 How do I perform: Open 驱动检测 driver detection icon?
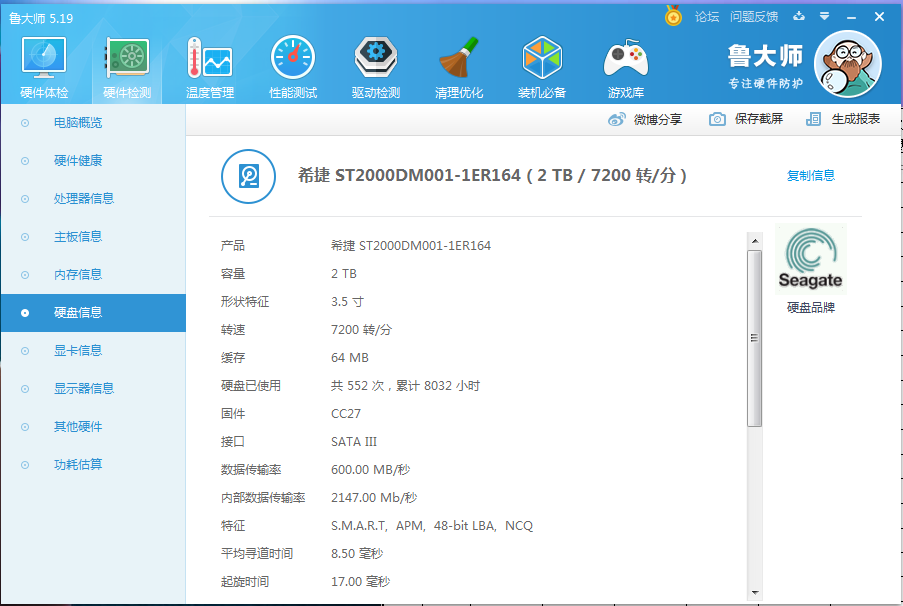(375, 58)
